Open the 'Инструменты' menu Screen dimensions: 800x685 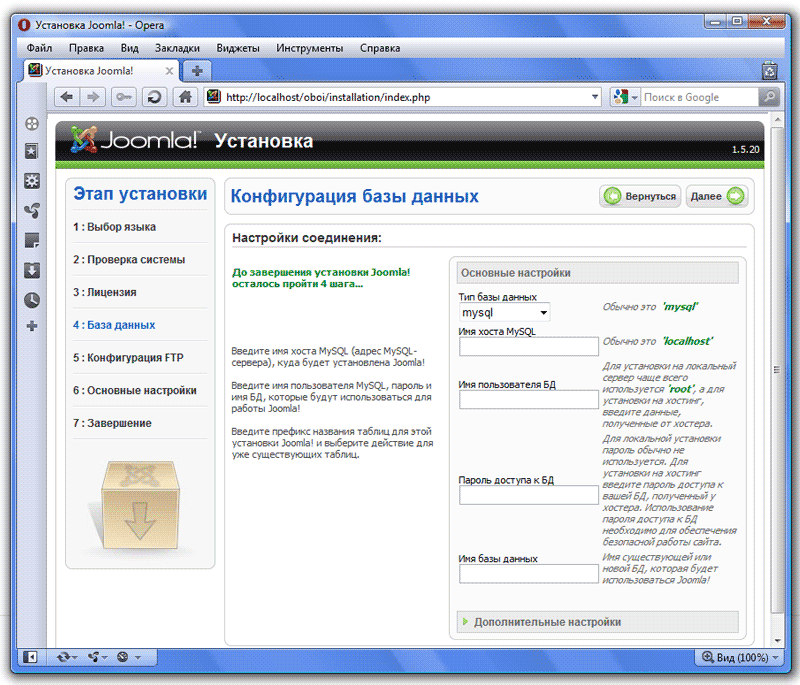(309, 48)
